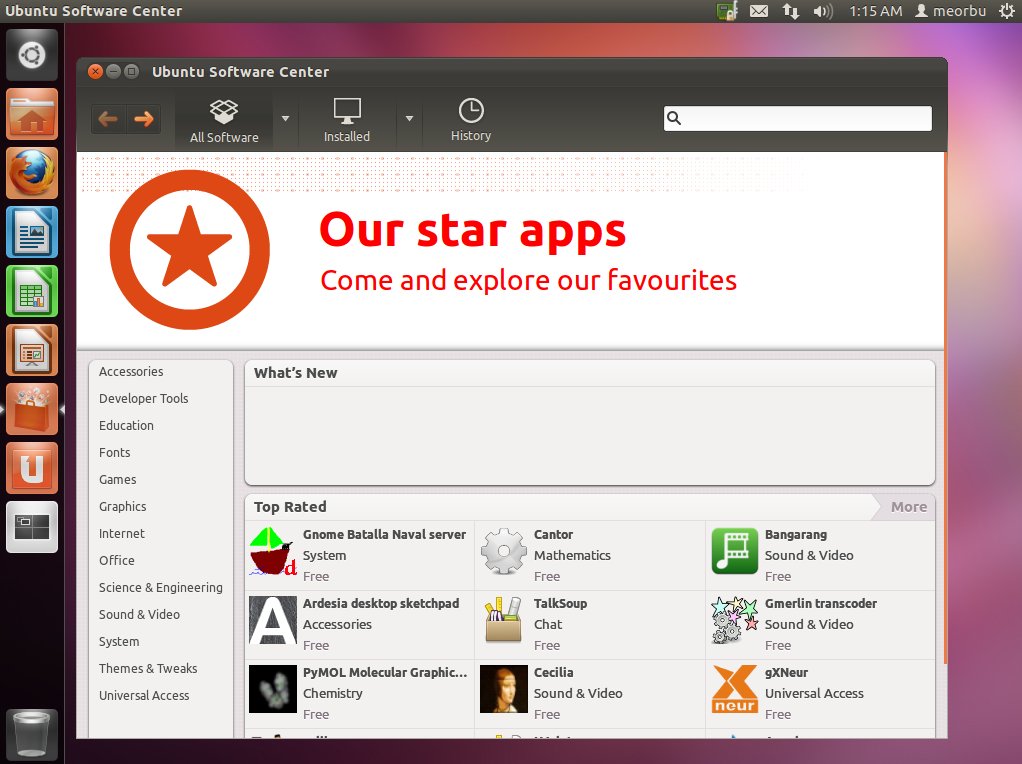1022x764 pixels.
Task: Click the Gnome Batalla Naval server boat icon
Action: click(x=272, y=551)
